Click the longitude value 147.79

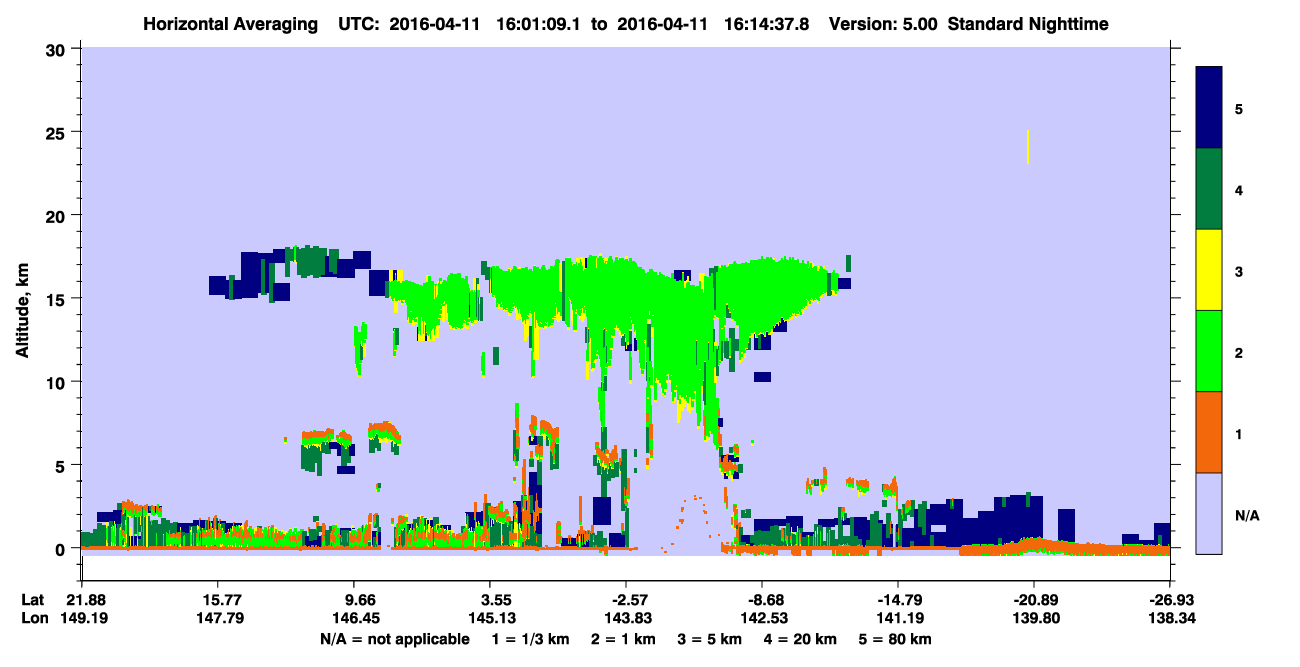coord(217,618)
